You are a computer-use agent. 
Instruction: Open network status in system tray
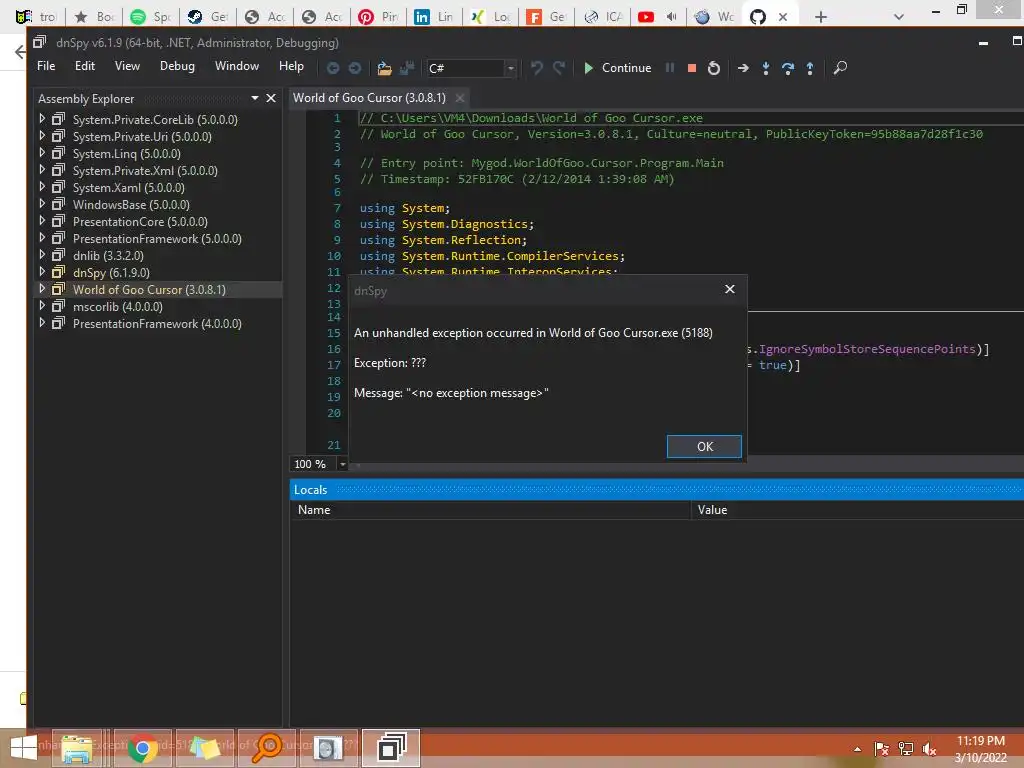[x=906, y=749]
